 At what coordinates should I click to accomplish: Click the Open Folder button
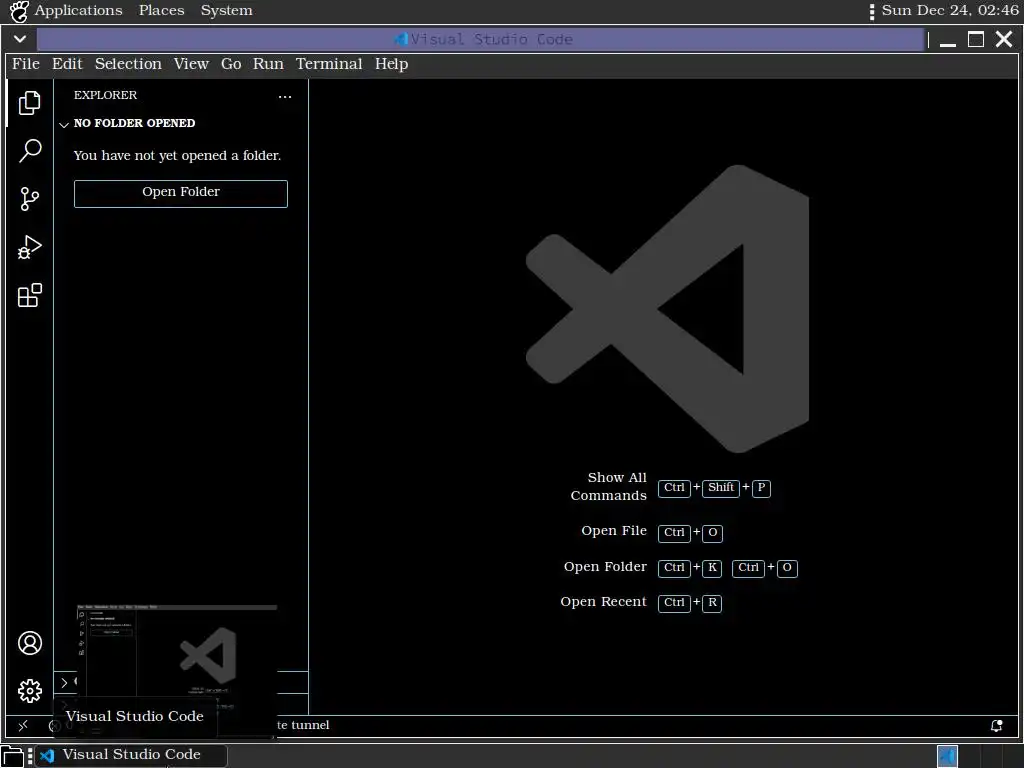point(181,193)
